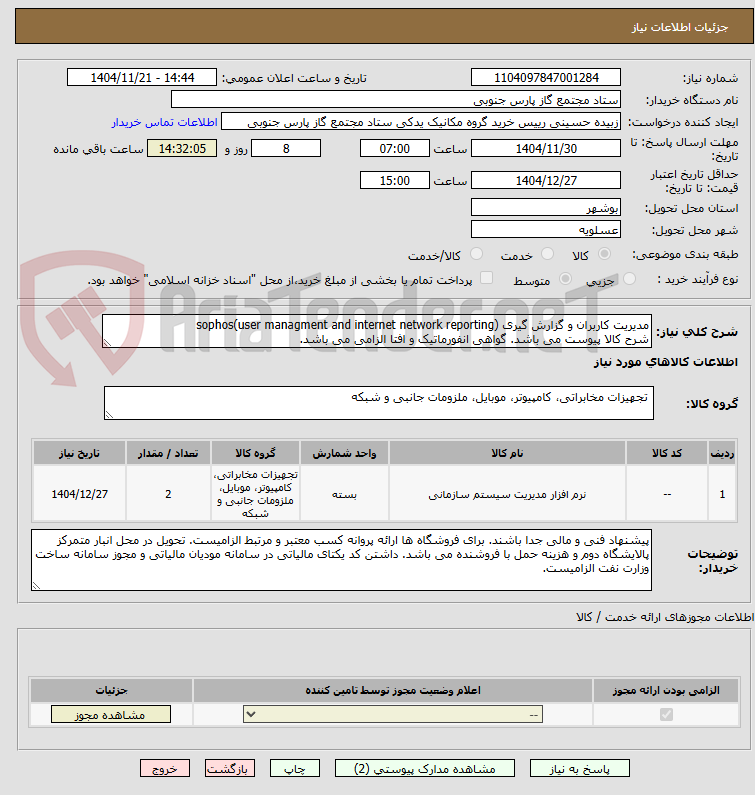Click the خروج exit button
This screenshot has width=755, height=795.
click(x=165, y=769)
